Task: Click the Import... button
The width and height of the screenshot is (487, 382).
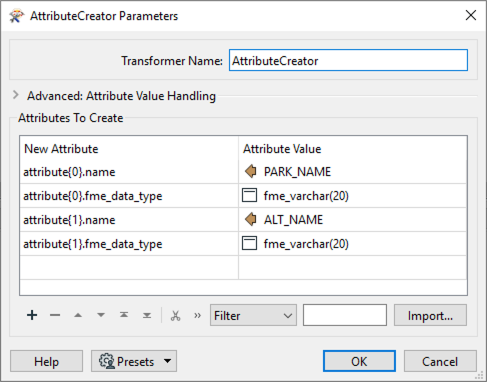Action: 430,315
